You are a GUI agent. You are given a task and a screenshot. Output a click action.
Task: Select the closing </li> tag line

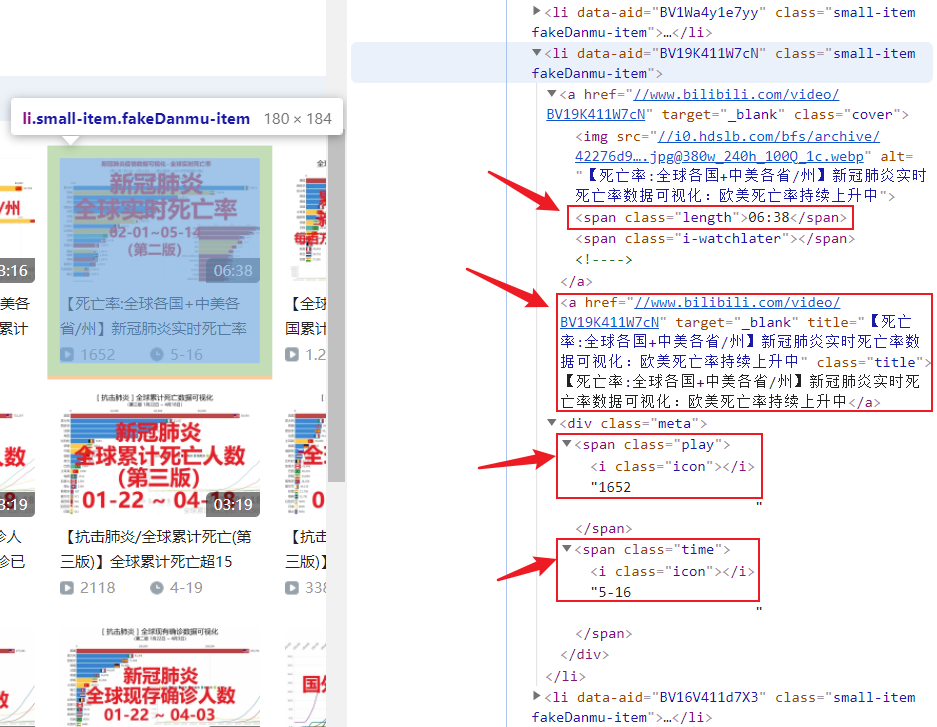[565, 676]
